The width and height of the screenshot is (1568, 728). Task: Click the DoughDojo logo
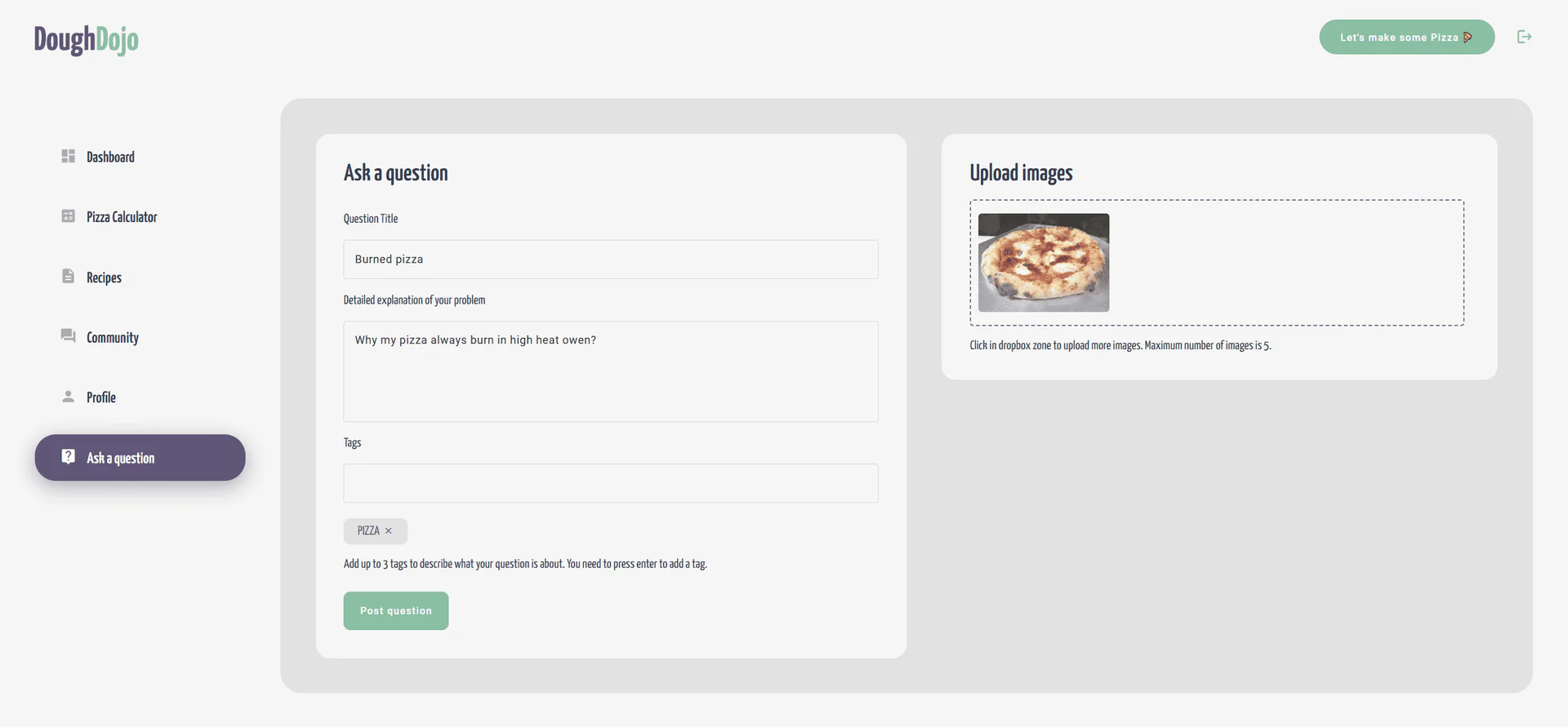click(87, 39)
